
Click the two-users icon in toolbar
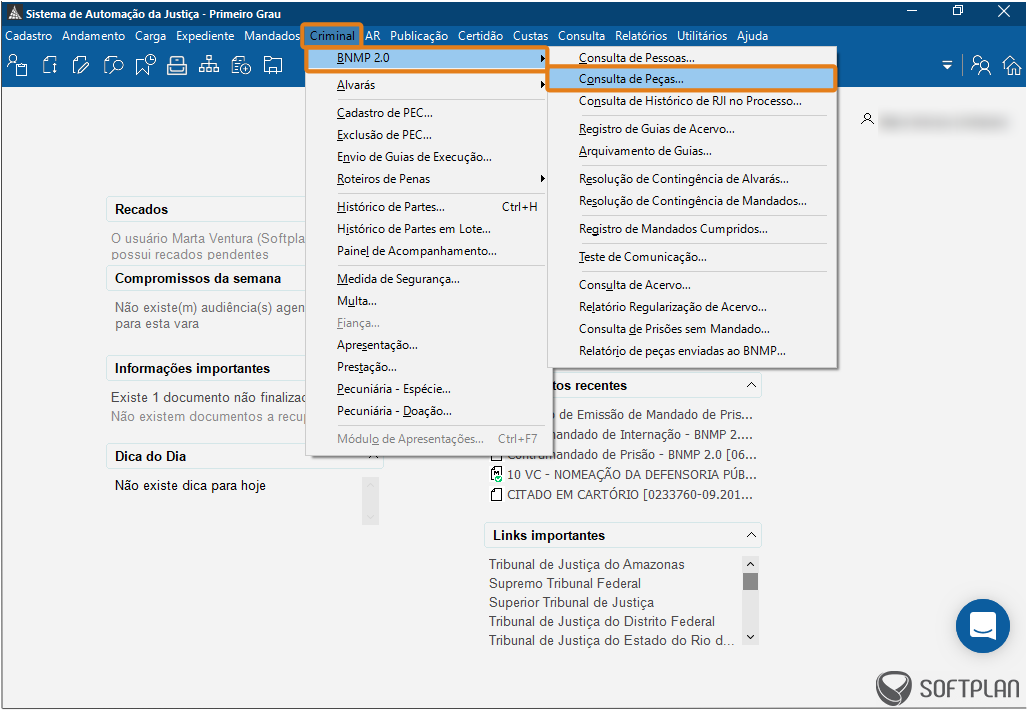pyautogui.click(x=981, y=66)
